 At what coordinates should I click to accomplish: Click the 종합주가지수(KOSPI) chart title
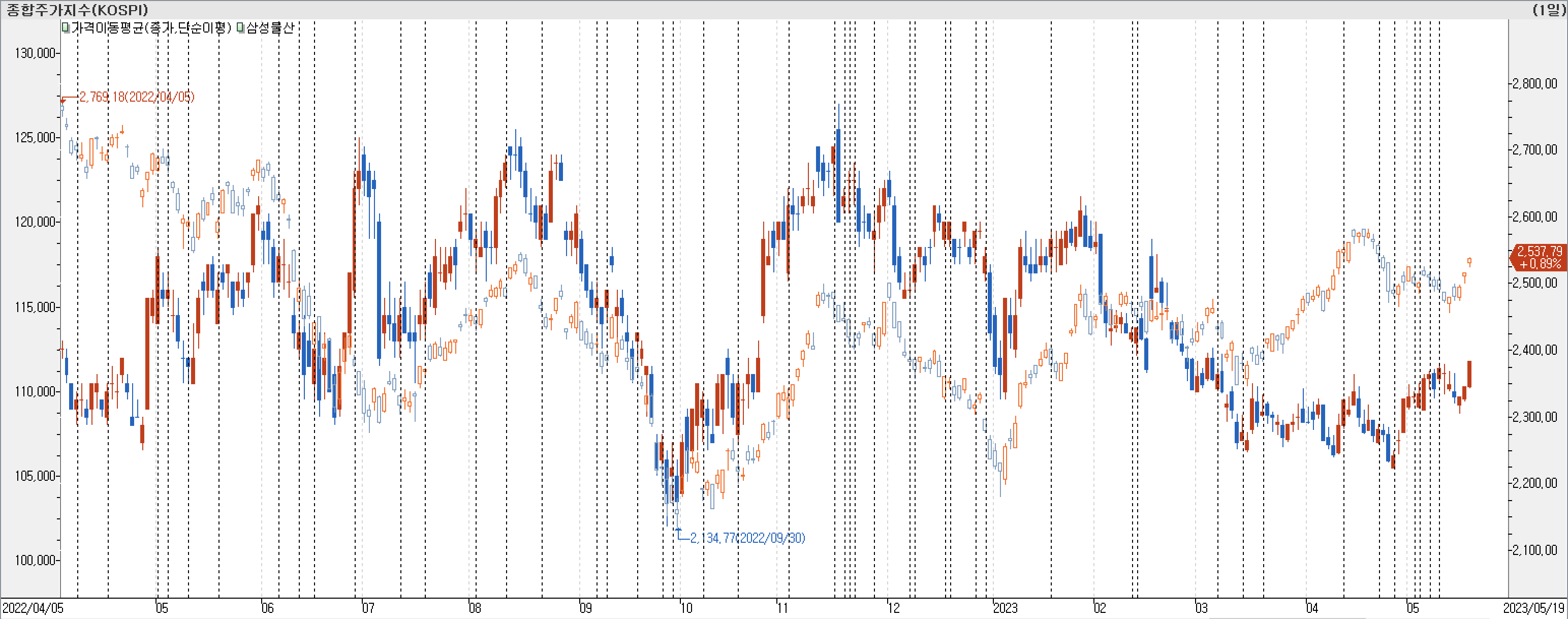[x=77, y=10]
